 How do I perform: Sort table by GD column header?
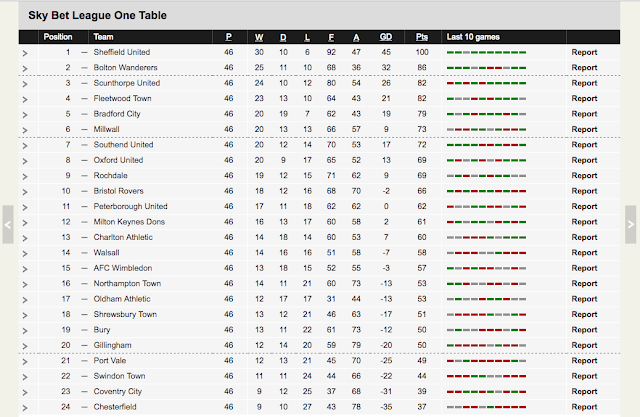(386, 37)
